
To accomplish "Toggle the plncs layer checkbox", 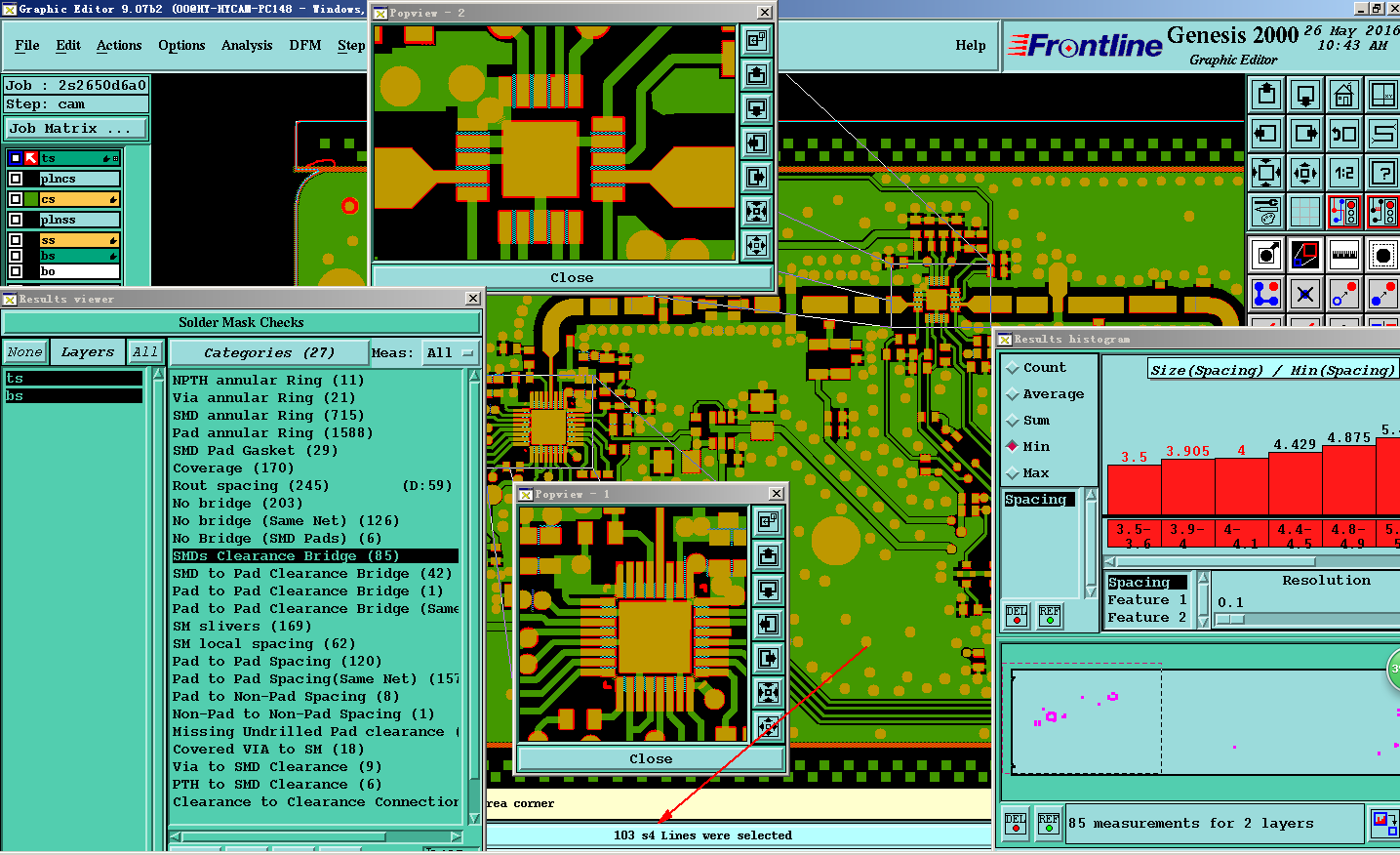I will [x=16, y=179].
